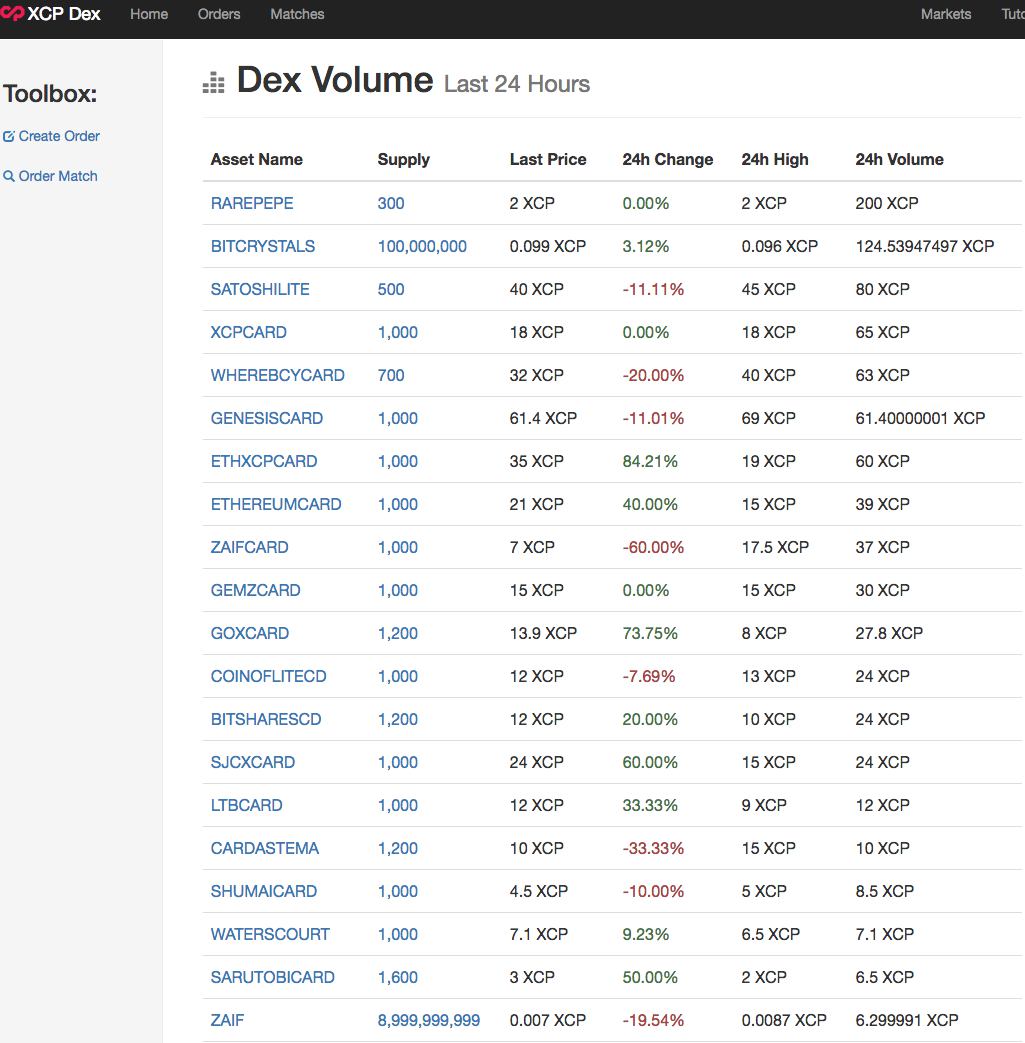This screenshot has height=1043, width=1025.
Task: Click the Supply column header
Action: 404,160
